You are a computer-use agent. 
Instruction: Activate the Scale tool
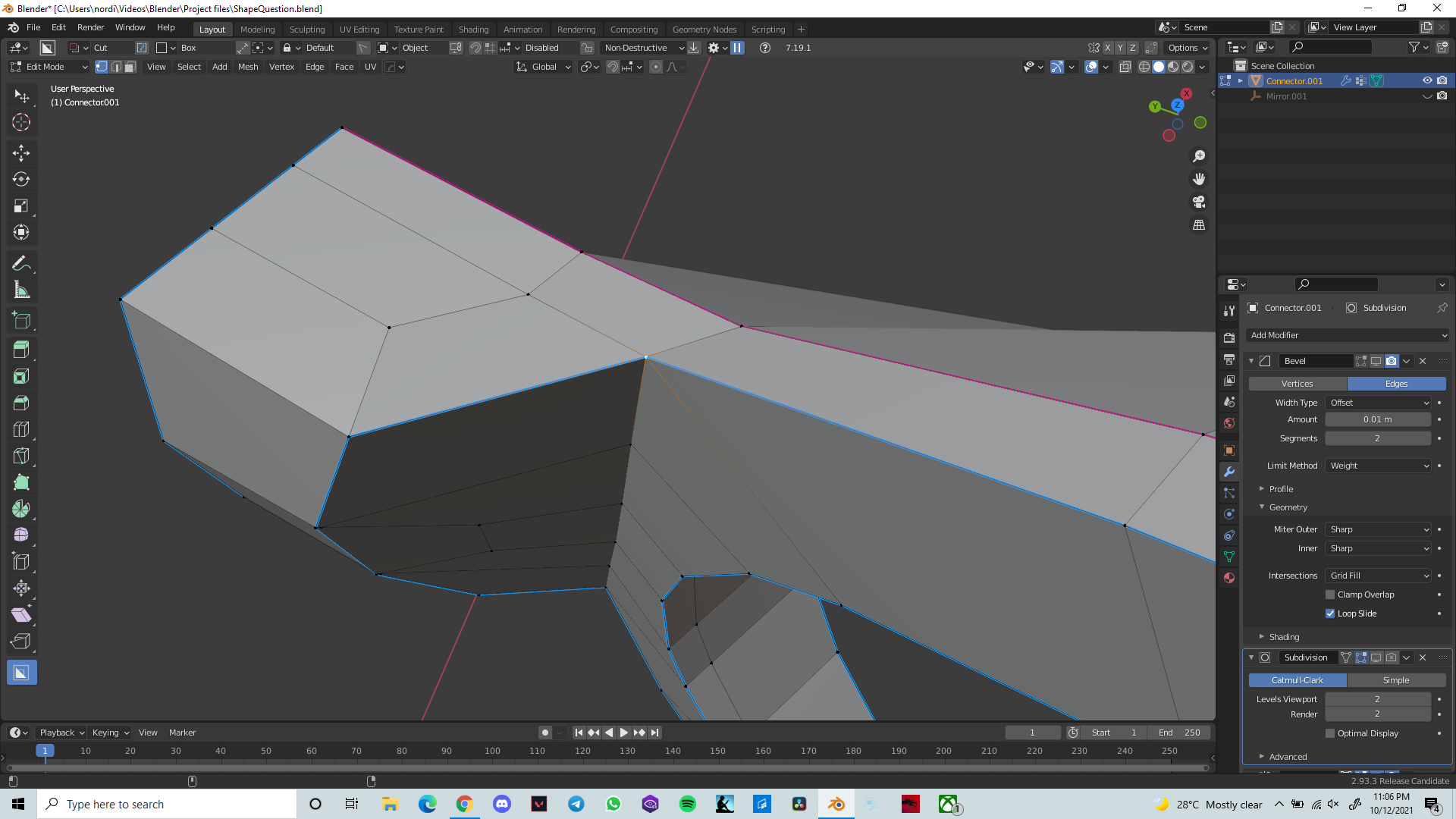click(21, 206)
